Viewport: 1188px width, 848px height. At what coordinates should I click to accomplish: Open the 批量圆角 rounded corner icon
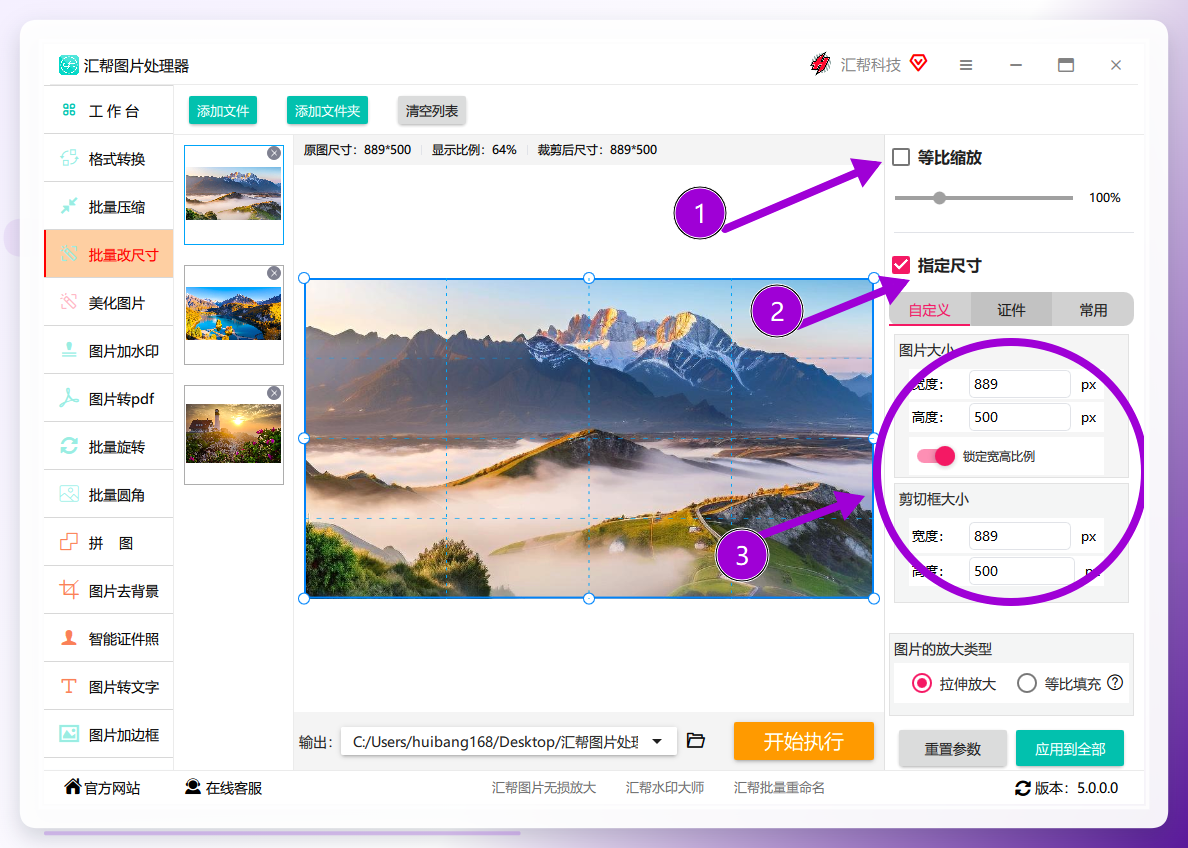(69, 494)
